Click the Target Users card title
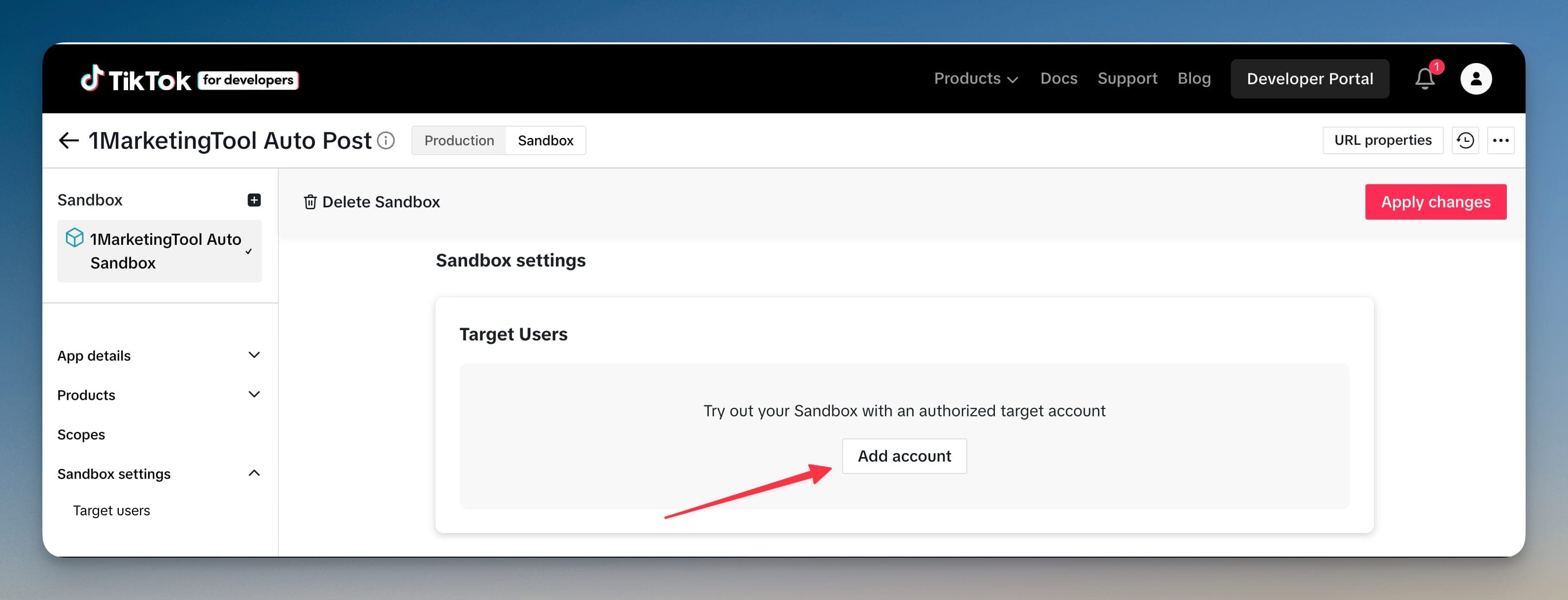 513,334
